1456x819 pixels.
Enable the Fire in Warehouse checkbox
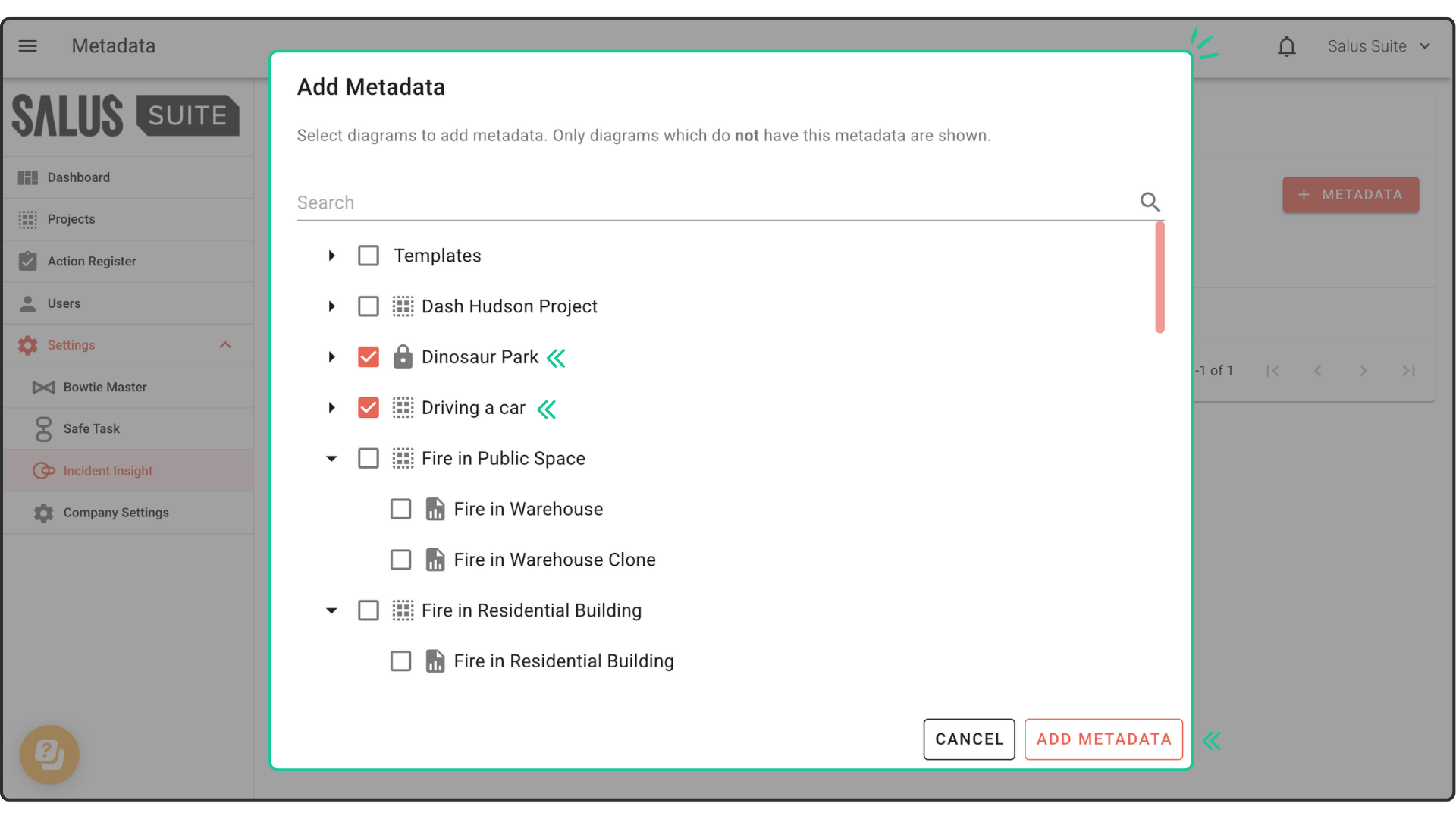pyautogui.click(x=400, y=510)
